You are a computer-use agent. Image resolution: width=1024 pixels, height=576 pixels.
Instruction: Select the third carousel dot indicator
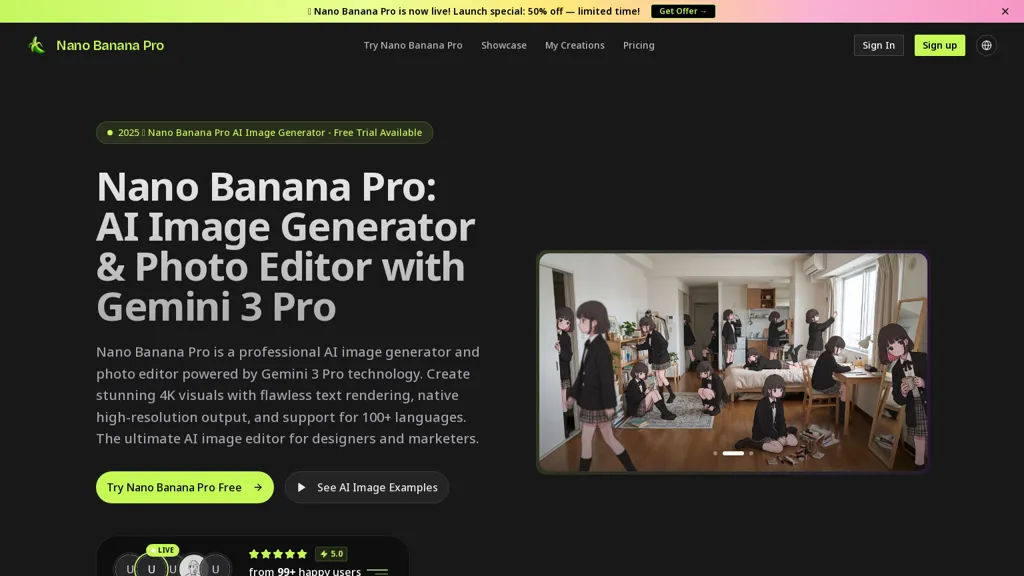coord(751,453)
